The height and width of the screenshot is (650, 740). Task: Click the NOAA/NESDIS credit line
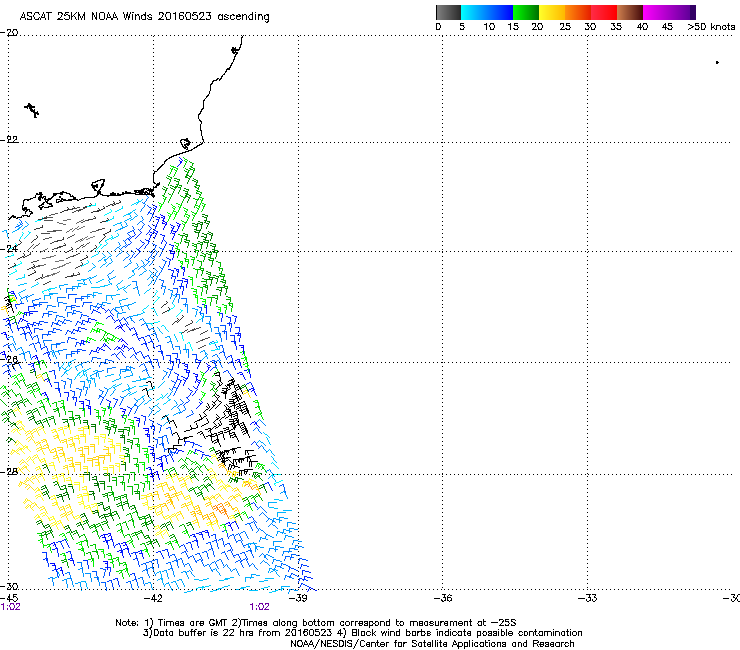point(432,644)
